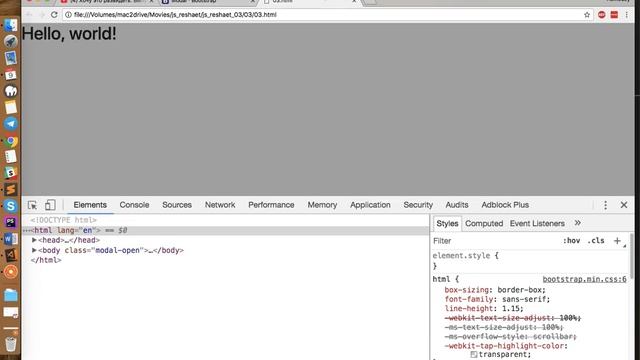
Task: Click the page info icon in address bar
Action: 68,15
